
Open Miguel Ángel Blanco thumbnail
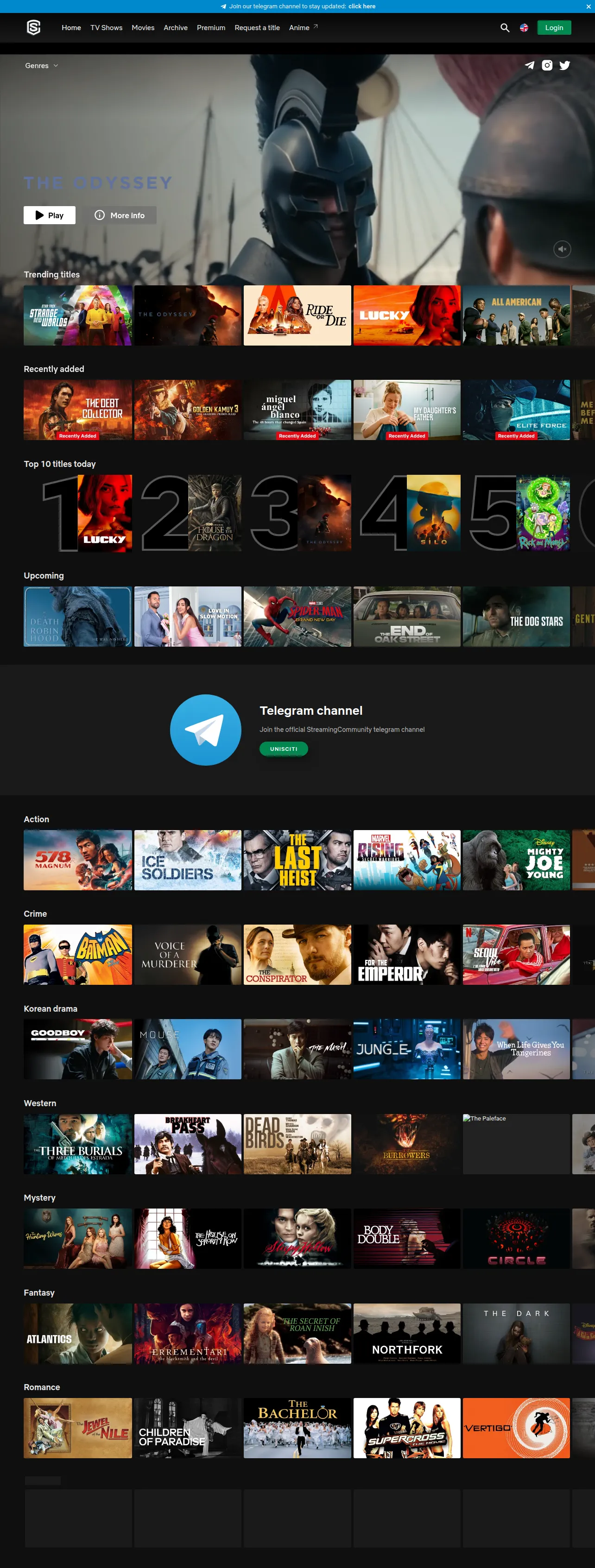pyautogui.click(x=297, y=410)
